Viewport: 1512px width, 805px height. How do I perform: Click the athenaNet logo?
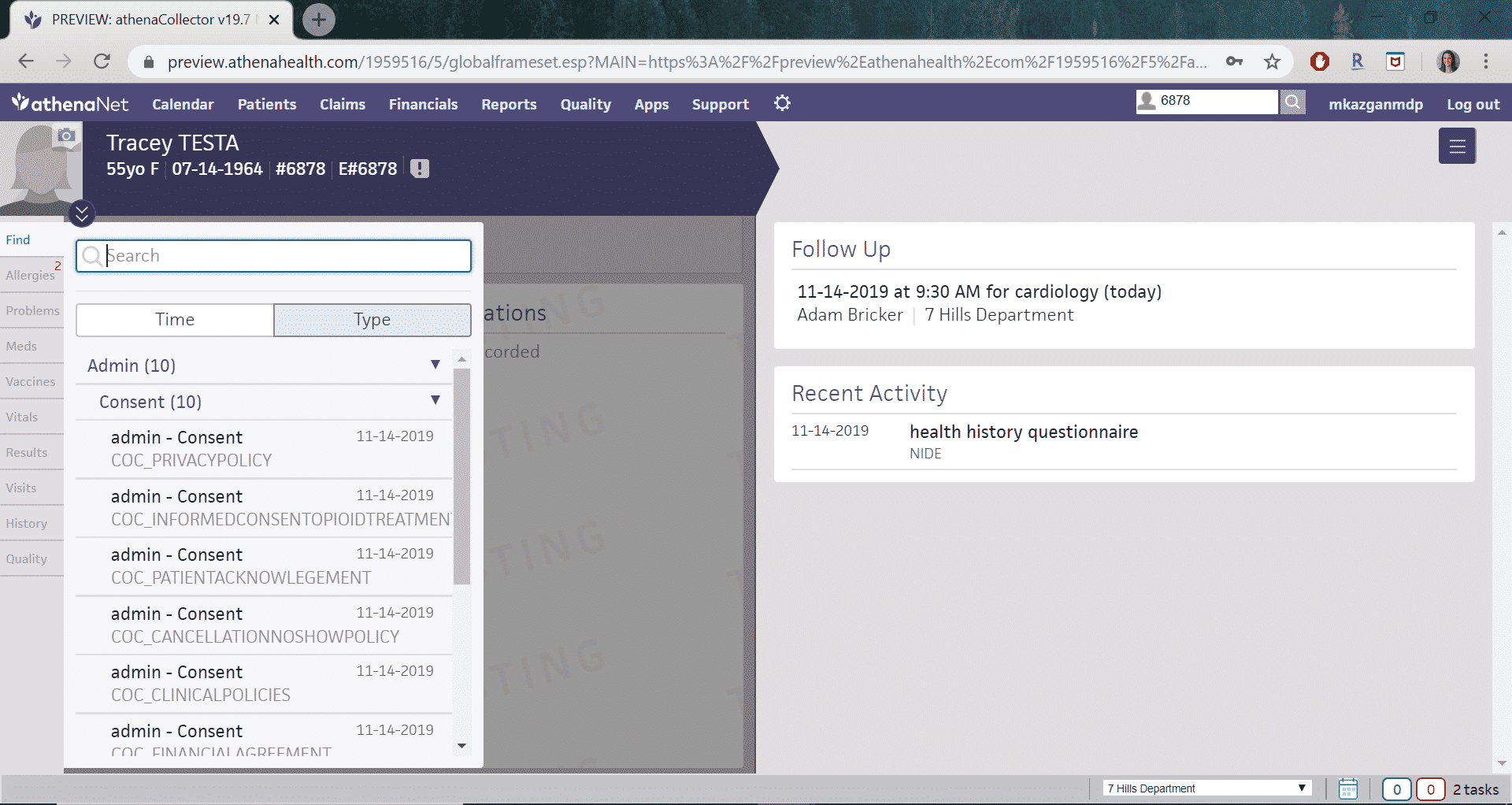point(69,103)
